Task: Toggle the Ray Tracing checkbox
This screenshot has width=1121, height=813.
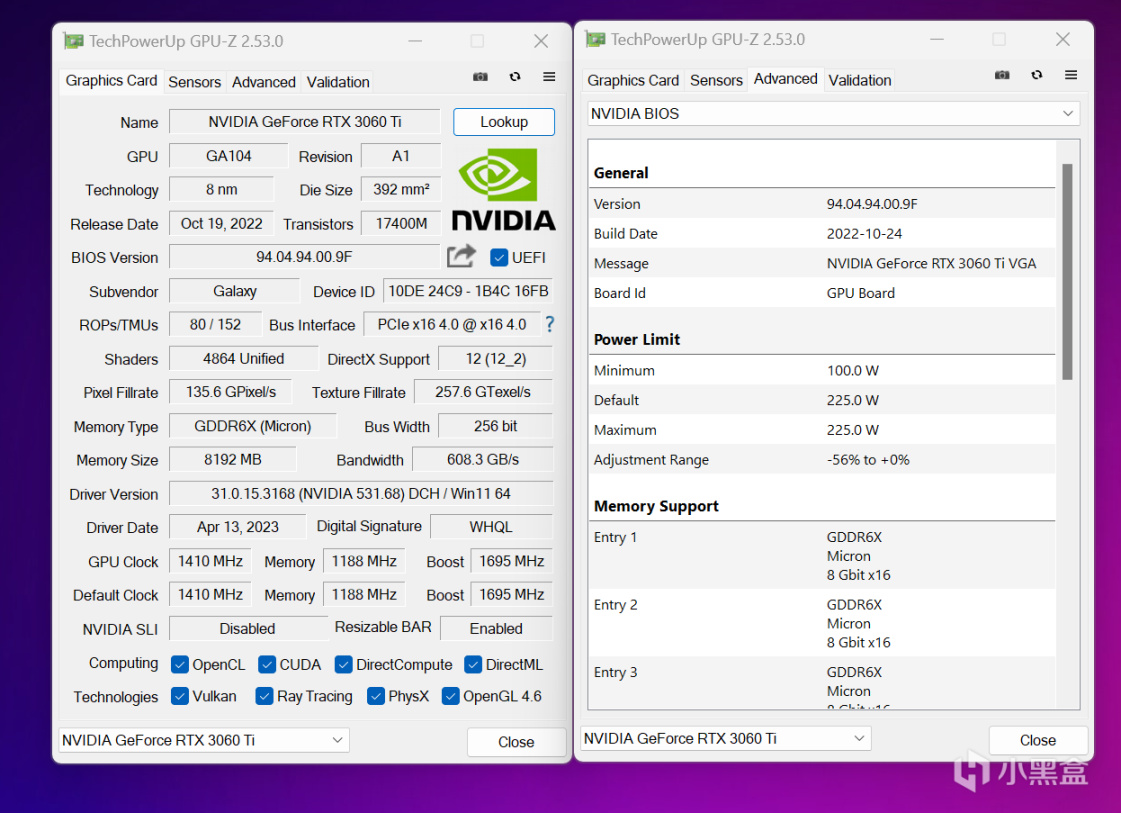Action: point(264,696)
